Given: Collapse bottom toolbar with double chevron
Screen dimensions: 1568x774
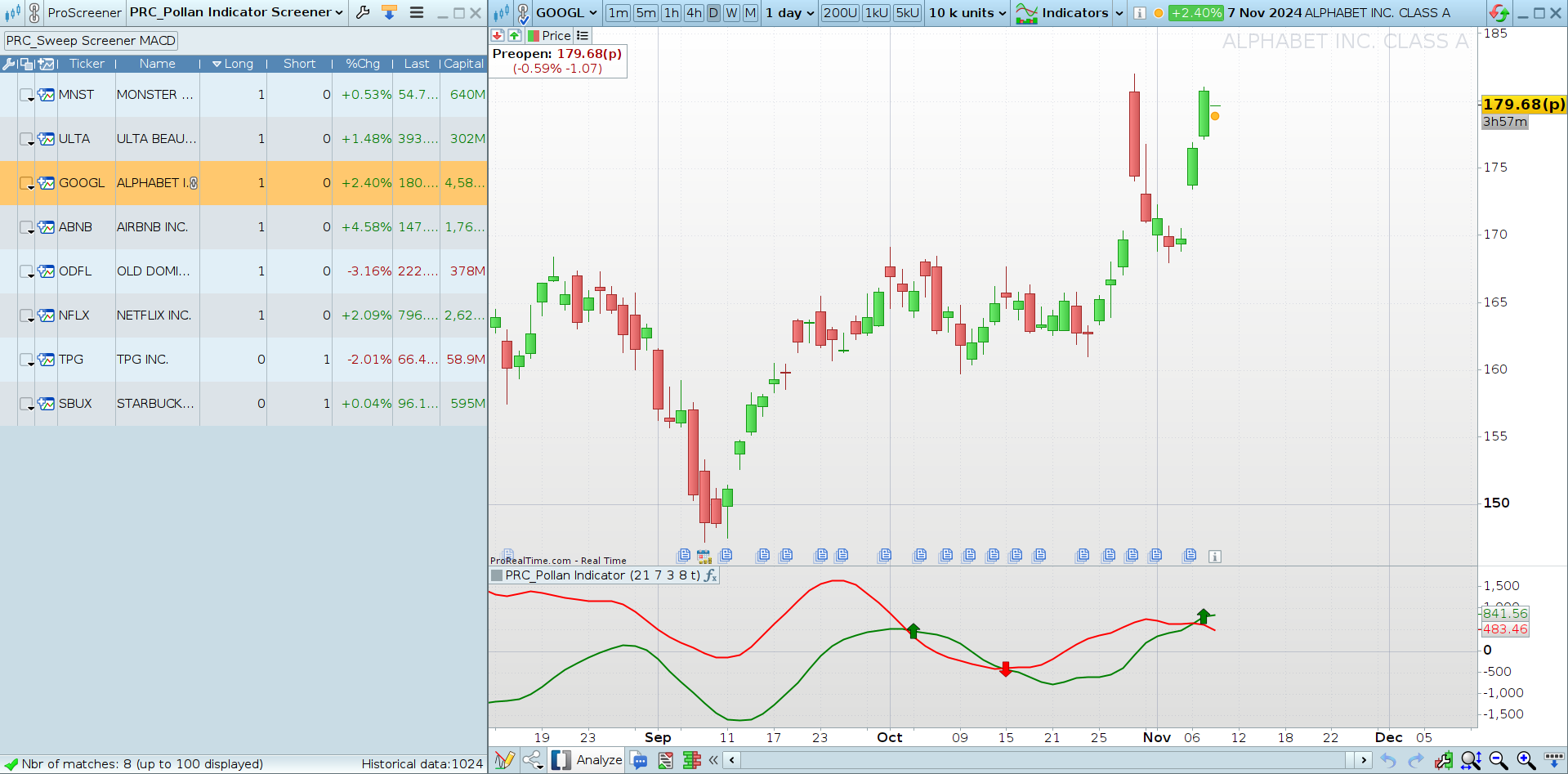Looking at the screenshot, I should click(x=713, y=760).
